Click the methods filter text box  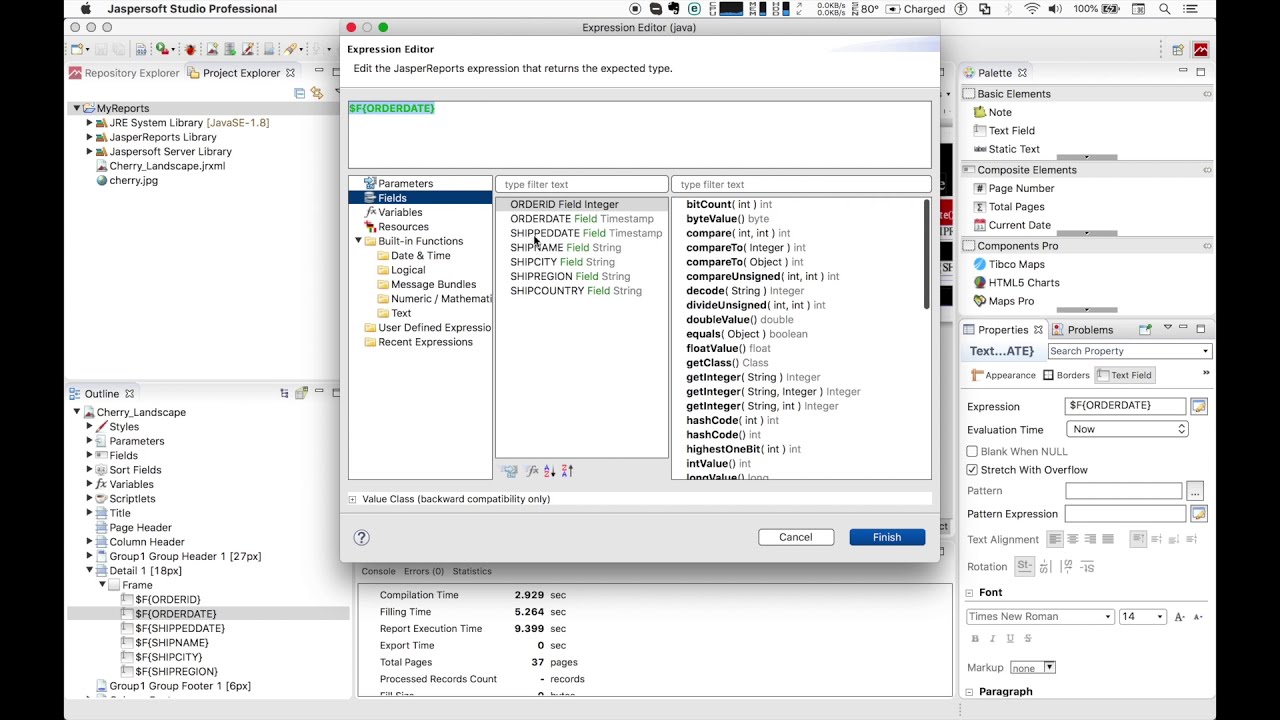[801, 184]
